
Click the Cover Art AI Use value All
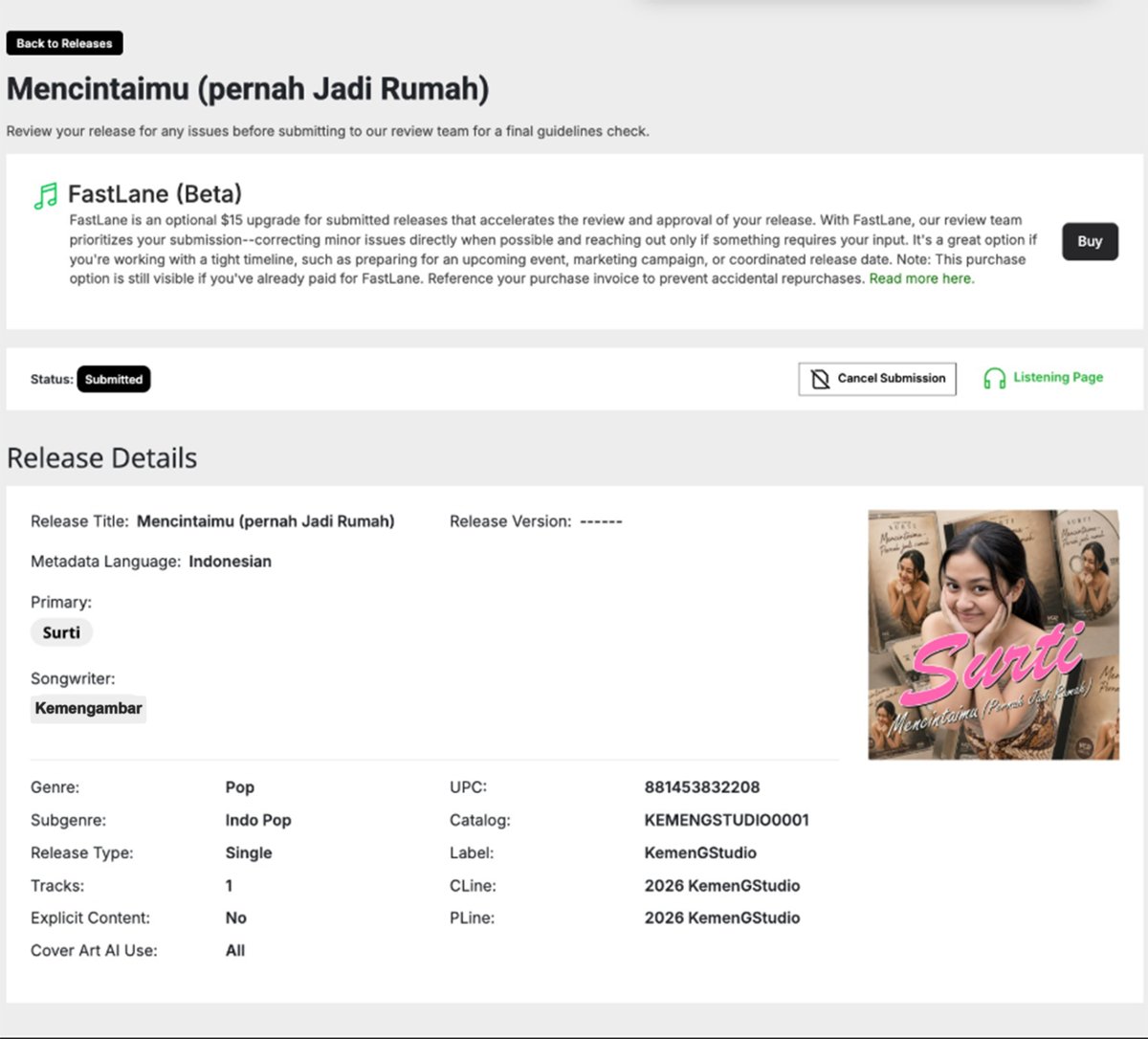235,950
